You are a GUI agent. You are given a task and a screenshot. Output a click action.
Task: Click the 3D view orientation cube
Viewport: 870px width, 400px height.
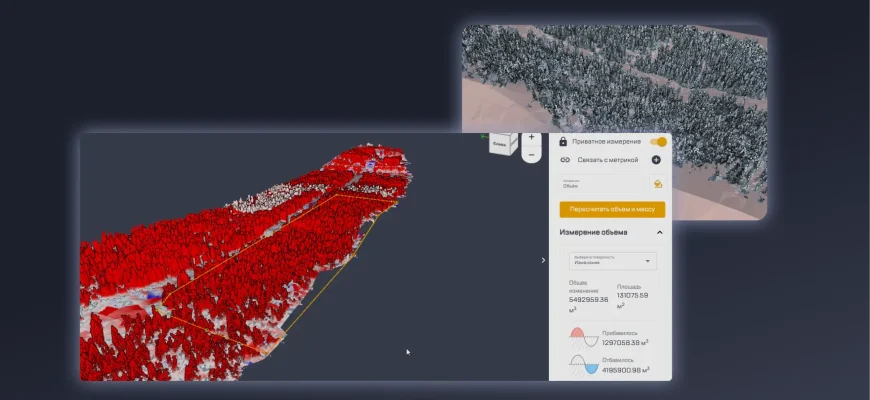coord(502,144)
